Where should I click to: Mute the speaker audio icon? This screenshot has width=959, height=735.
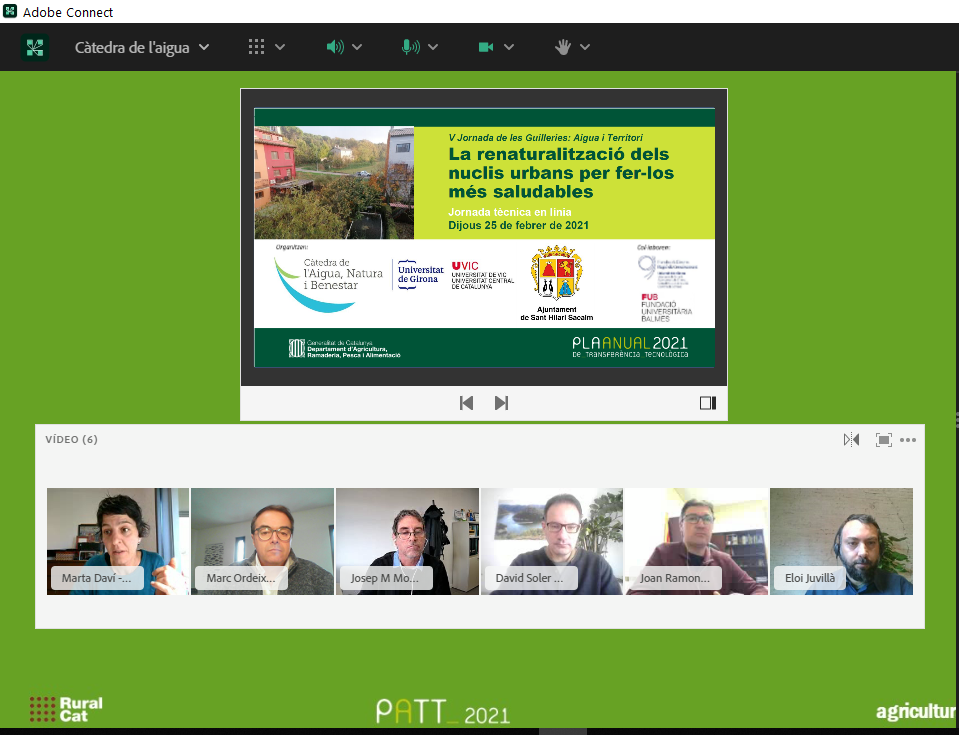click(334, 47)
